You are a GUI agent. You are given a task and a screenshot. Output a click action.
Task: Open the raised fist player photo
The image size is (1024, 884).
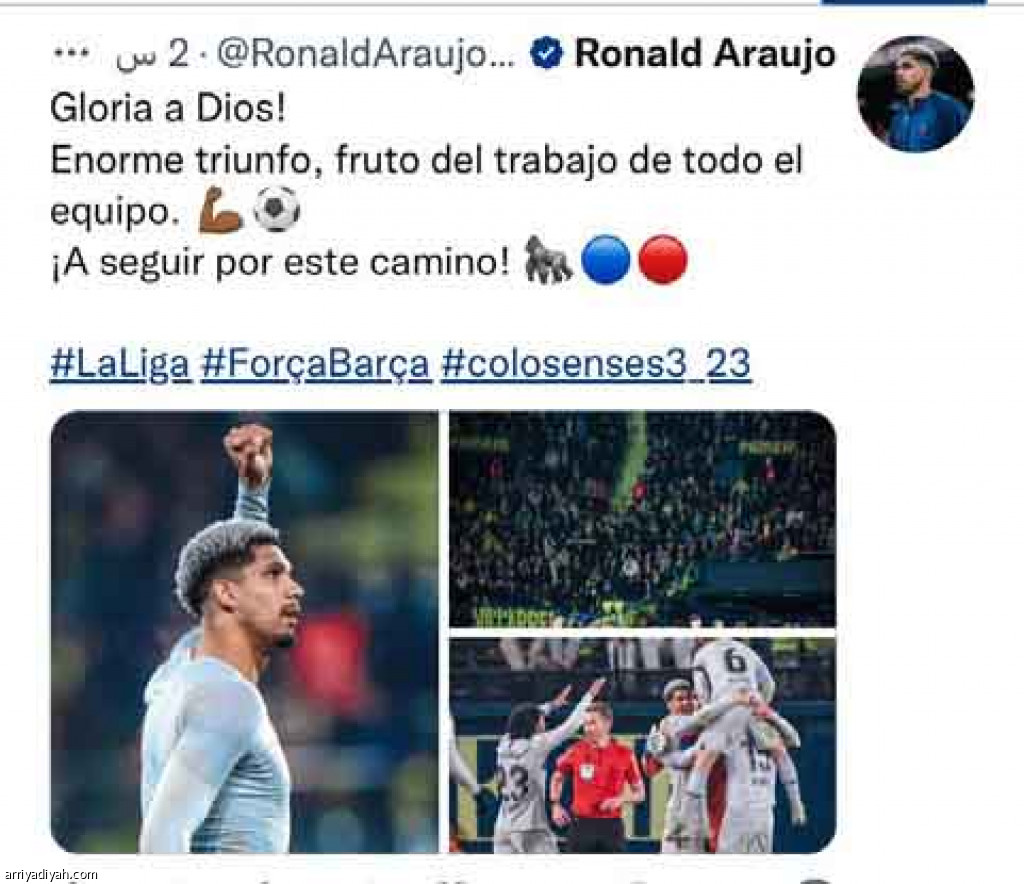(x=245, y=631)
